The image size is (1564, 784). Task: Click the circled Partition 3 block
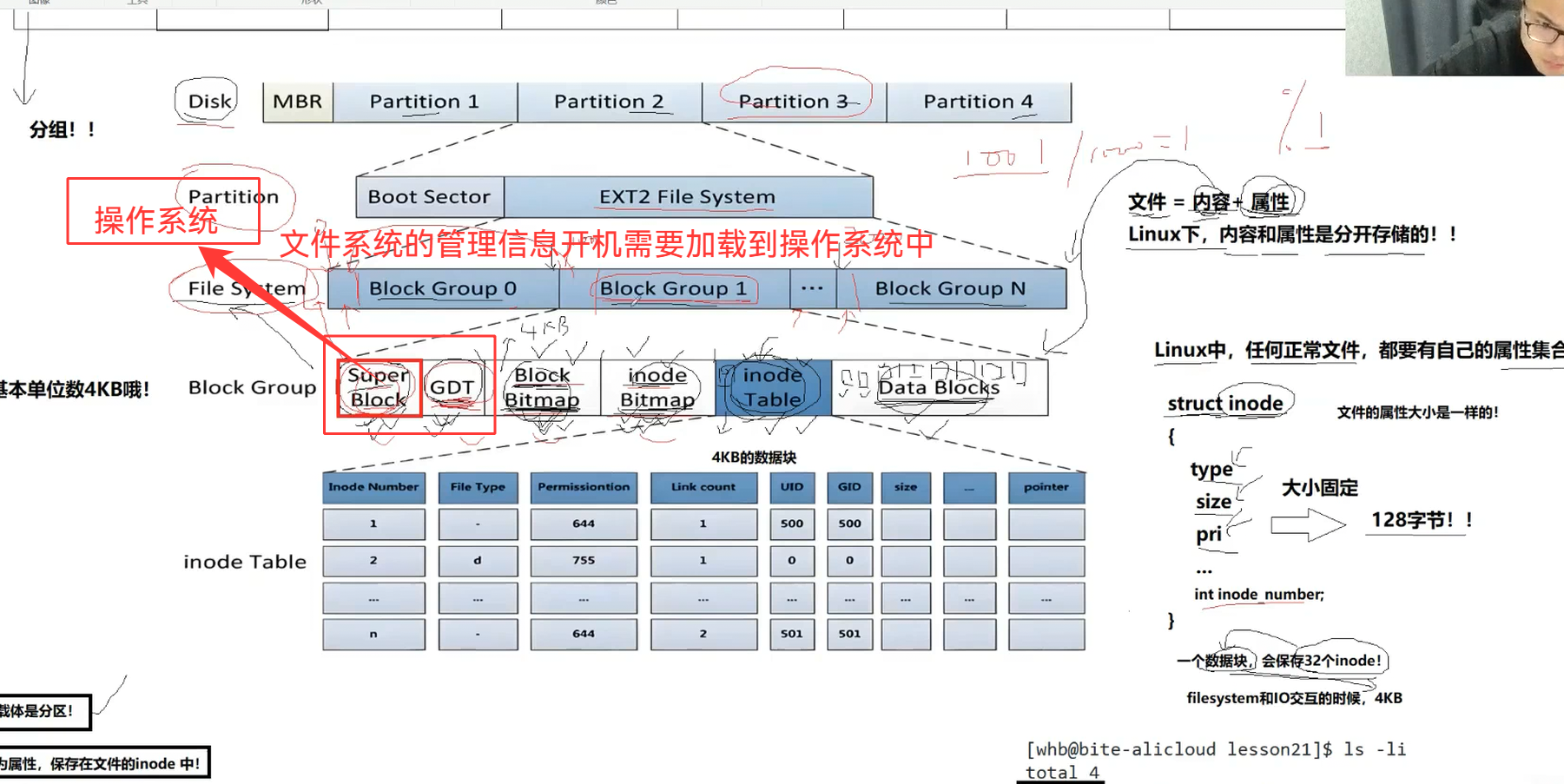[x=793, y=102]
